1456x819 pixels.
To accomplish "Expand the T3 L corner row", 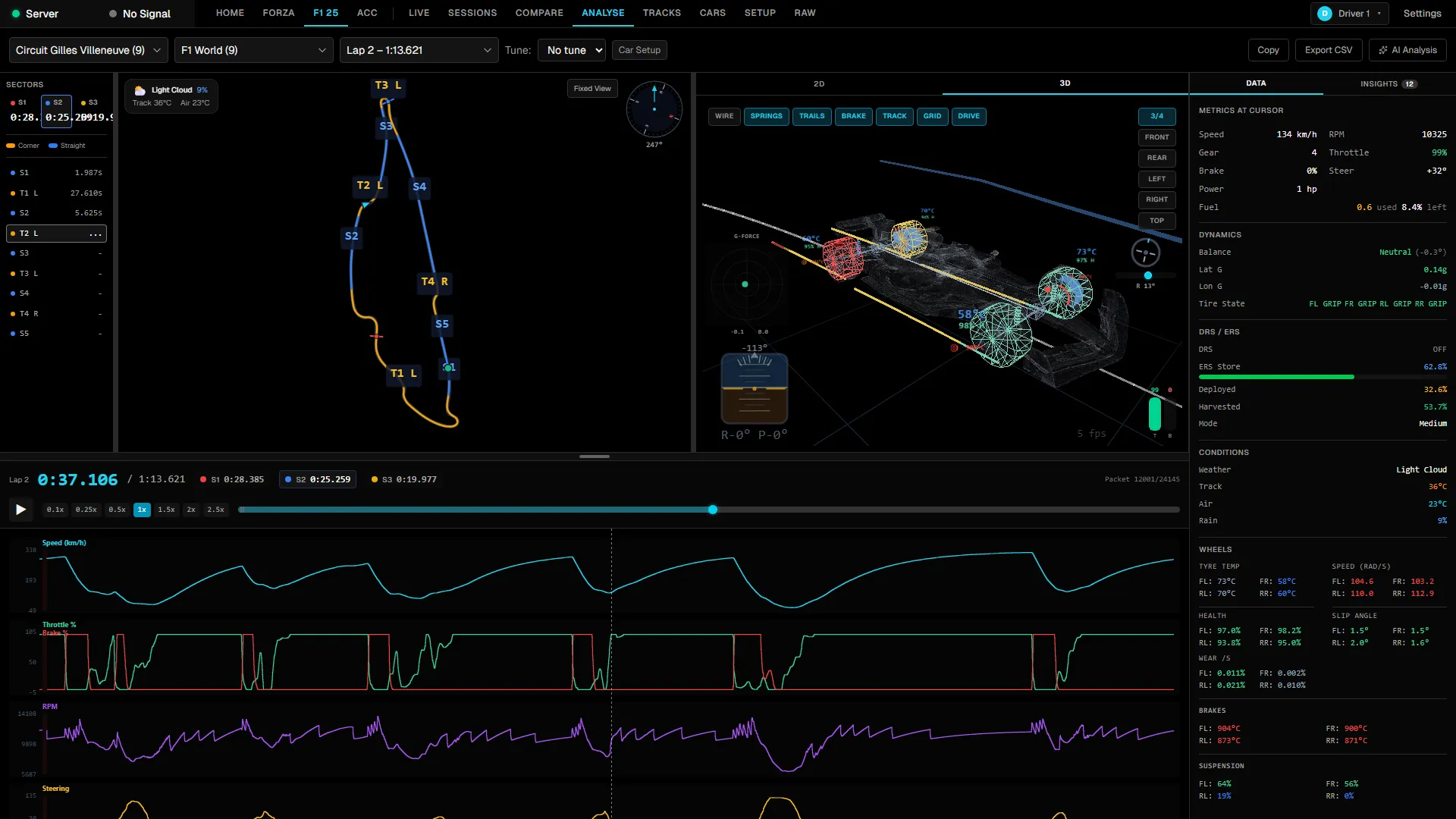I will (56, 274).
